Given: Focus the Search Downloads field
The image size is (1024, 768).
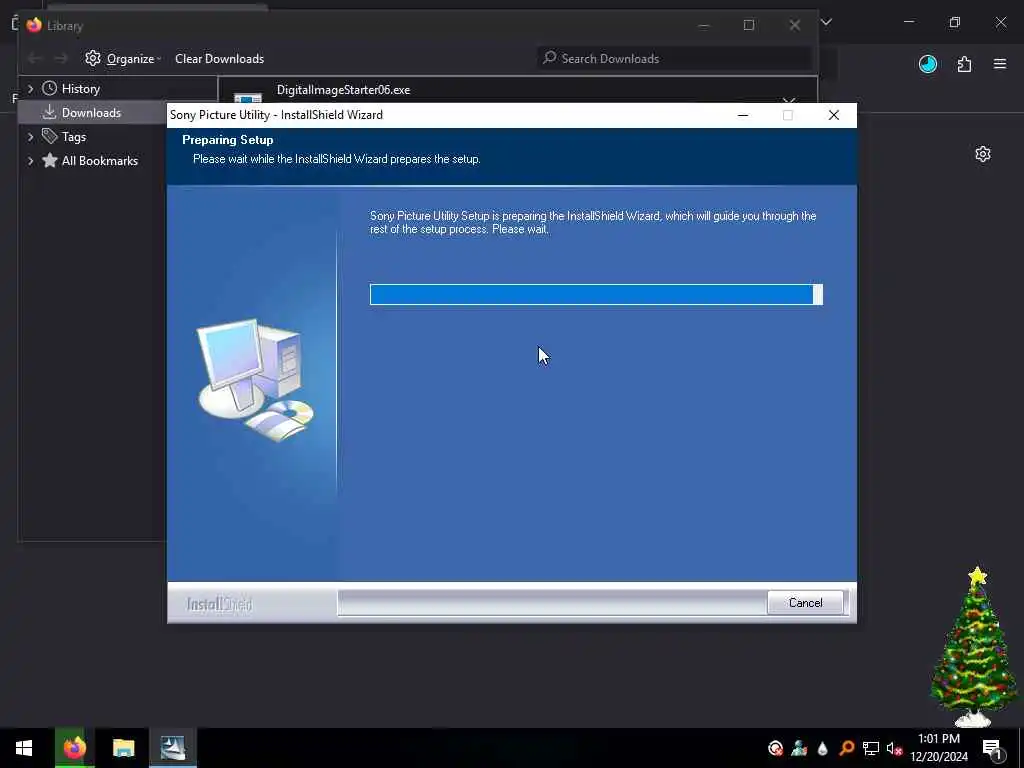Looking at the screenshot, I should 674,59.
